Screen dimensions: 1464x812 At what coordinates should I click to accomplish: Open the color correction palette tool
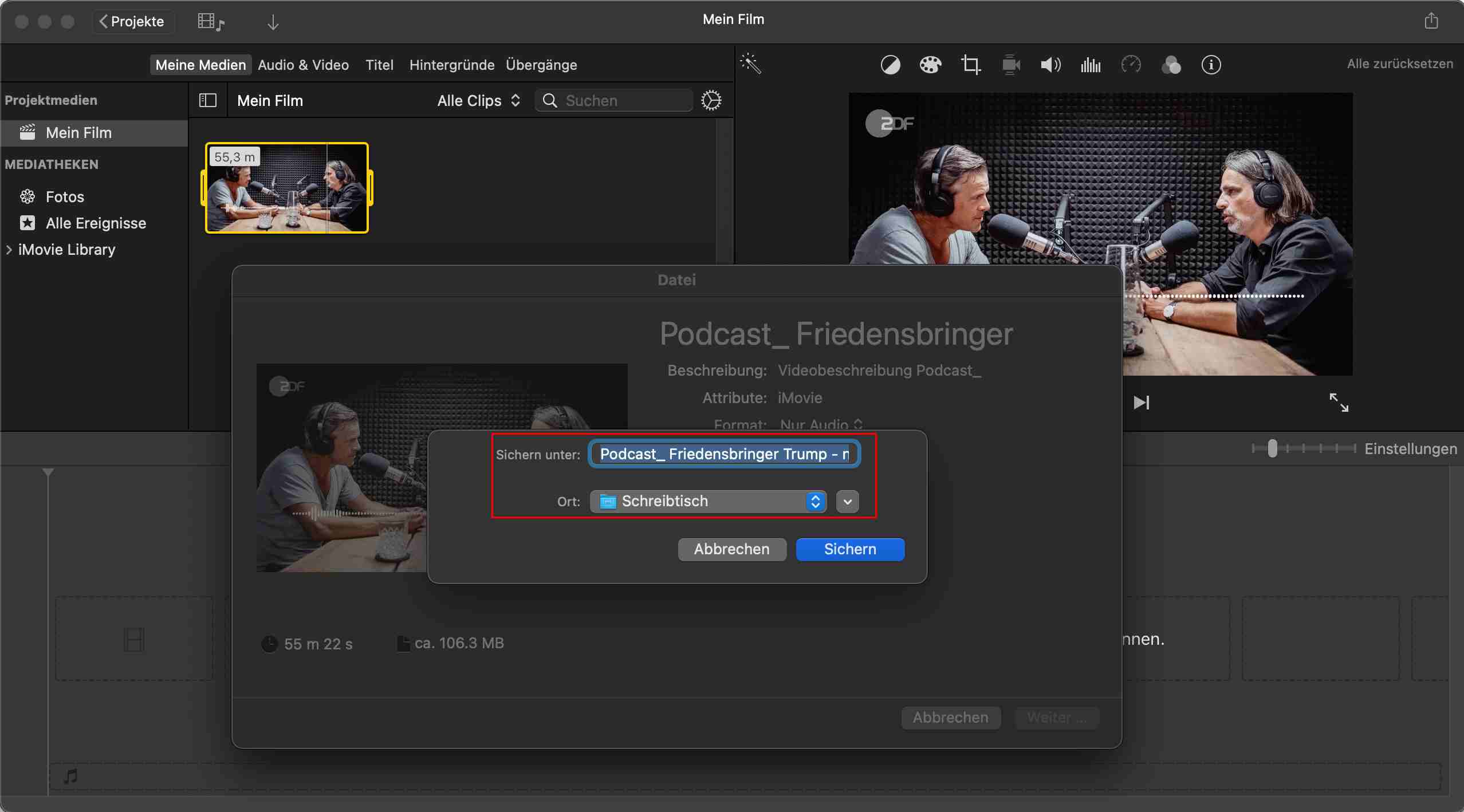(x=930, y=65)
